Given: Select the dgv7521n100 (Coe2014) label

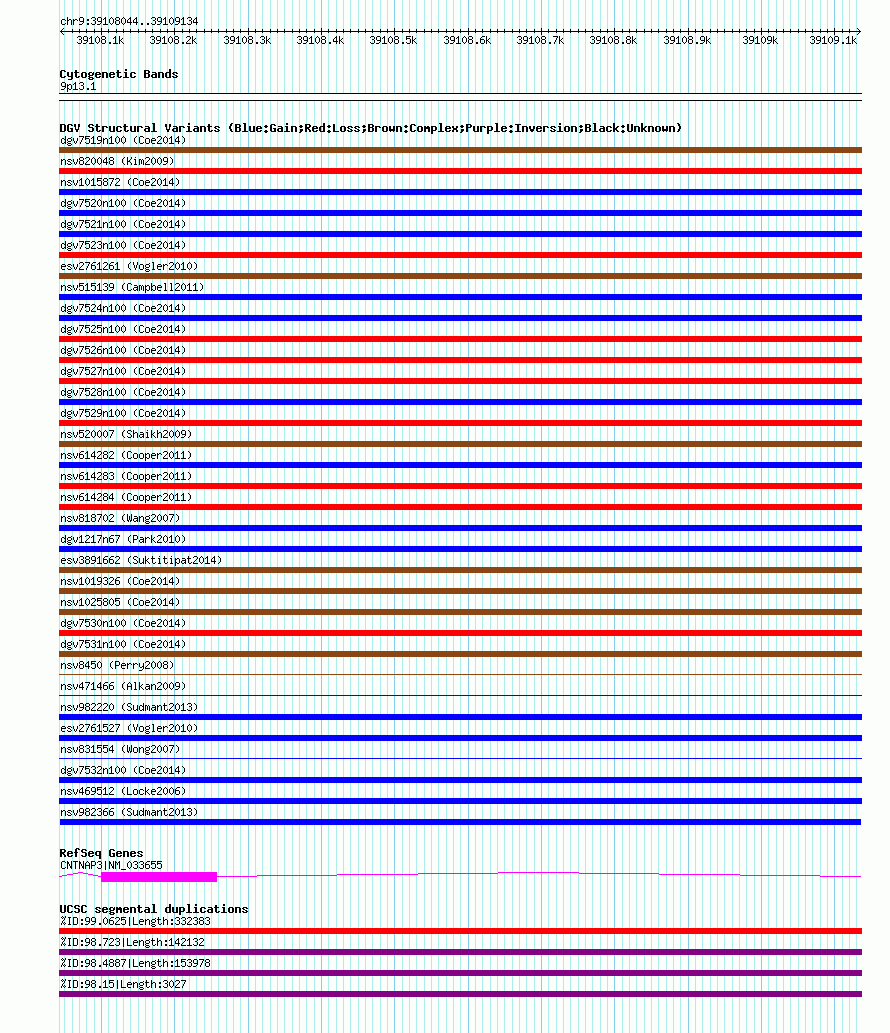Looking at the screenshot, I should [x=123, y=225].
